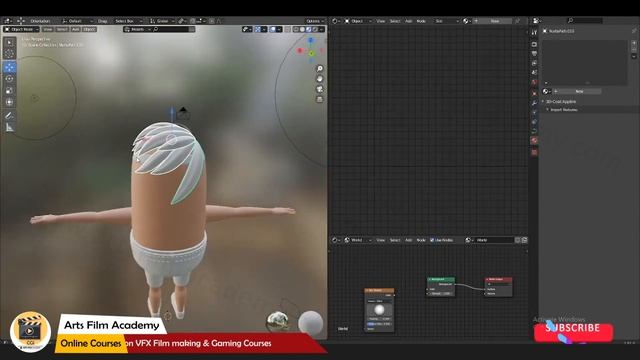Open the green curve Object Data tab
This screenshot has height=360, width=640.
534,131
